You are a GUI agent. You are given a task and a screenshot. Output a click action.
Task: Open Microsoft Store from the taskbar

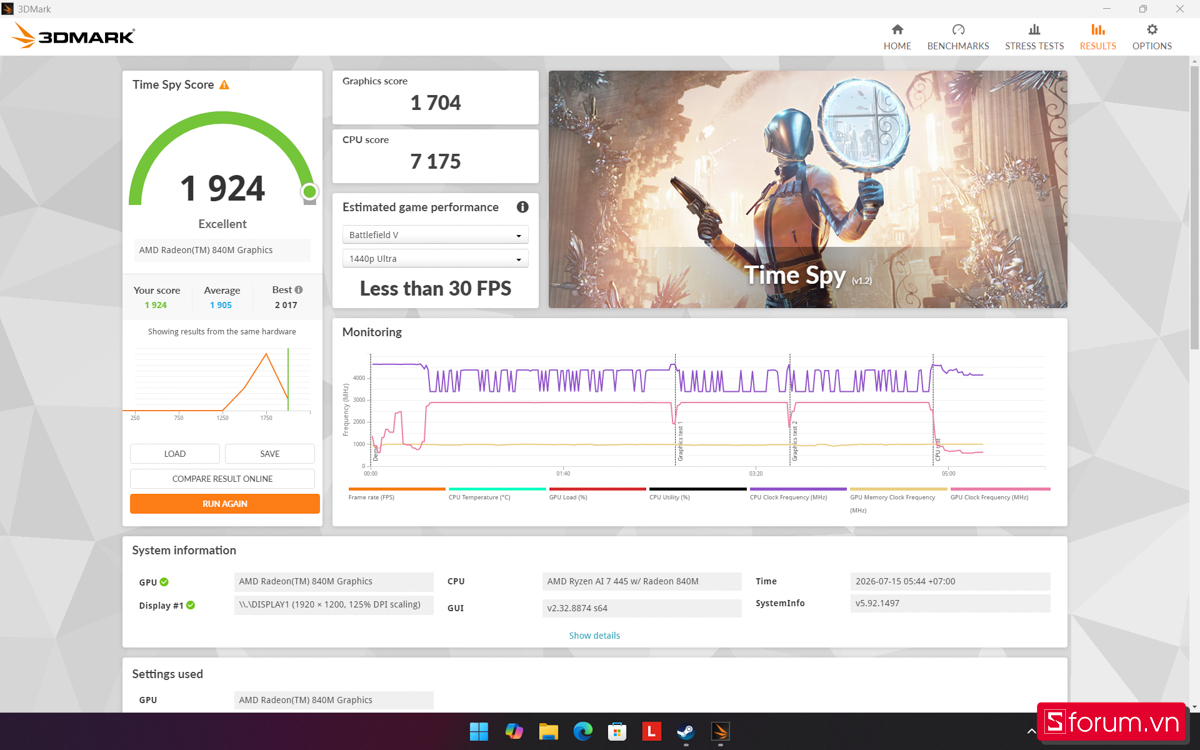click(x=617, y=731)
